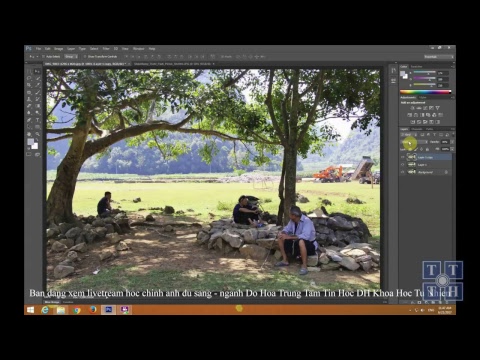This screenshot has height=360, width=480.
Task: Select the History Brush tool
Action: 37,99
